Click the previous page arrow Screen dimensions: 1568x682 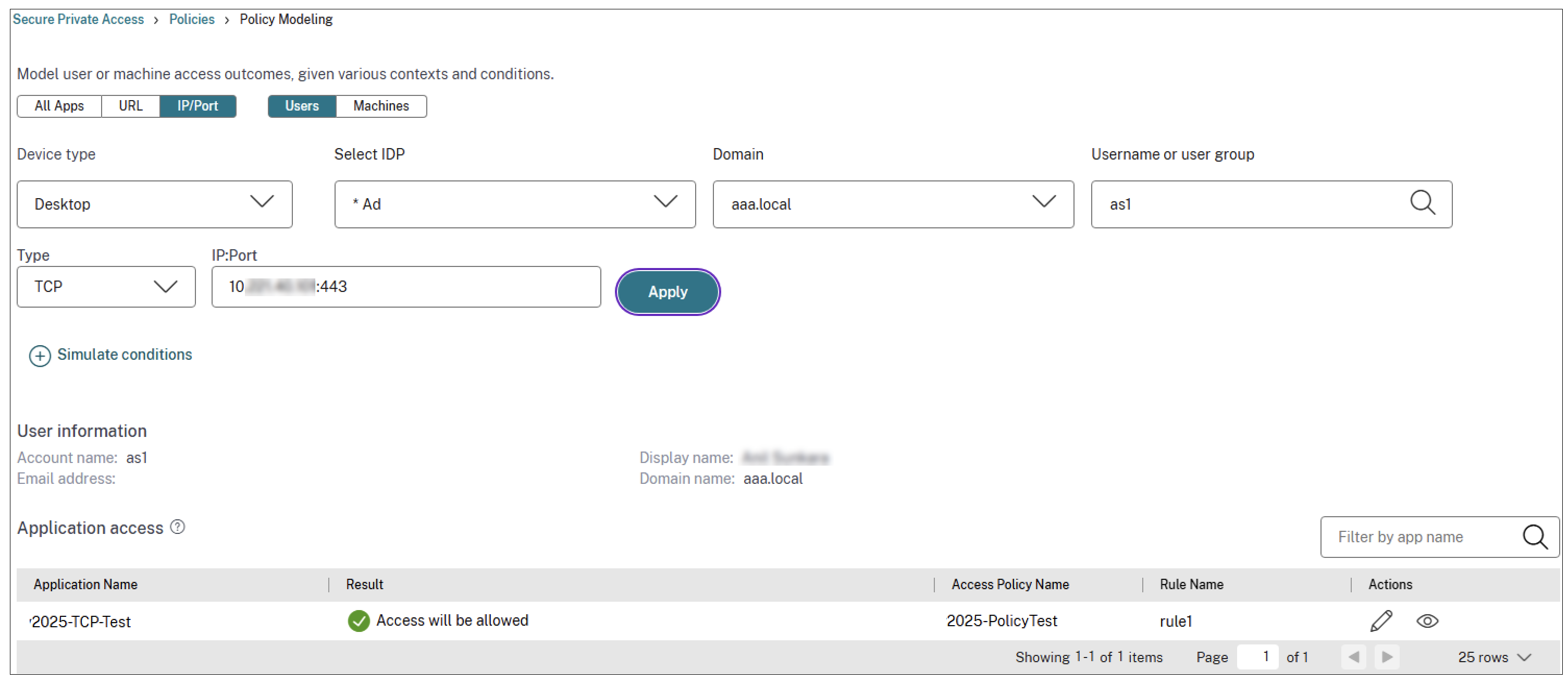pos(1354,657)
